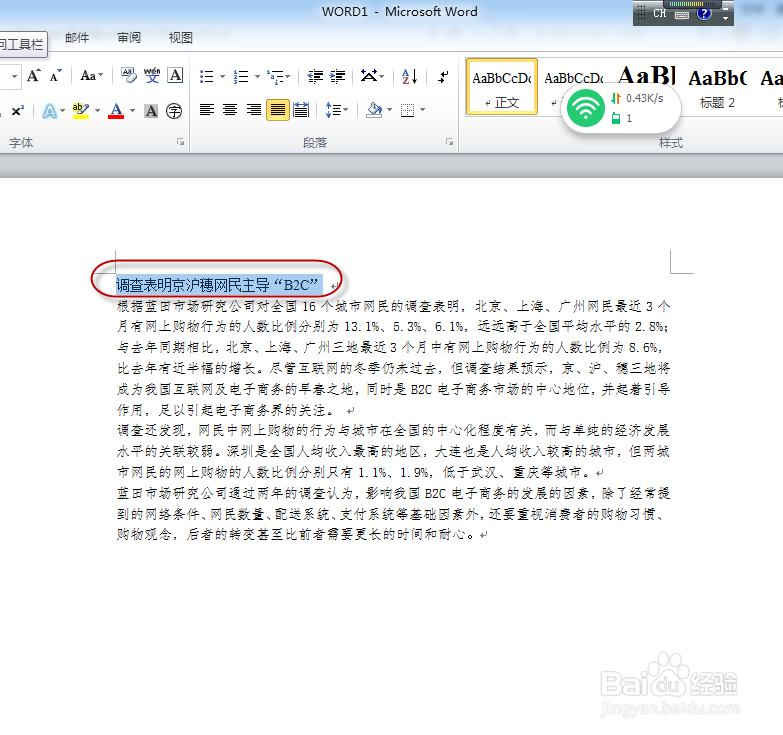Align text left
Viewport: 783px width, 735px height.
(x=207, y=109)
